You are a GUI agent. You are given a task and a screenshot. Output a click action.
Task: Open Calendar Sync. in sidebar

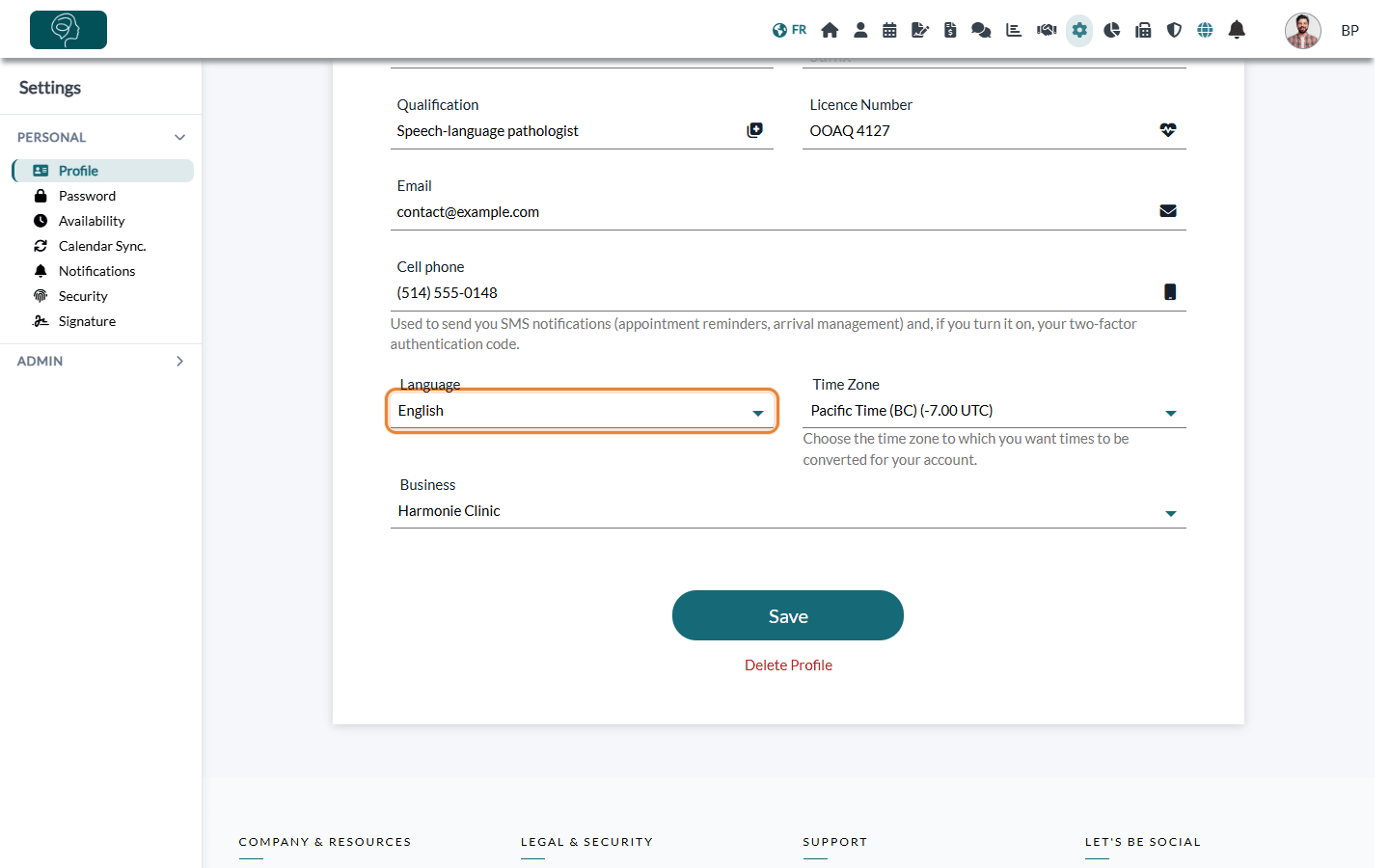103,246
